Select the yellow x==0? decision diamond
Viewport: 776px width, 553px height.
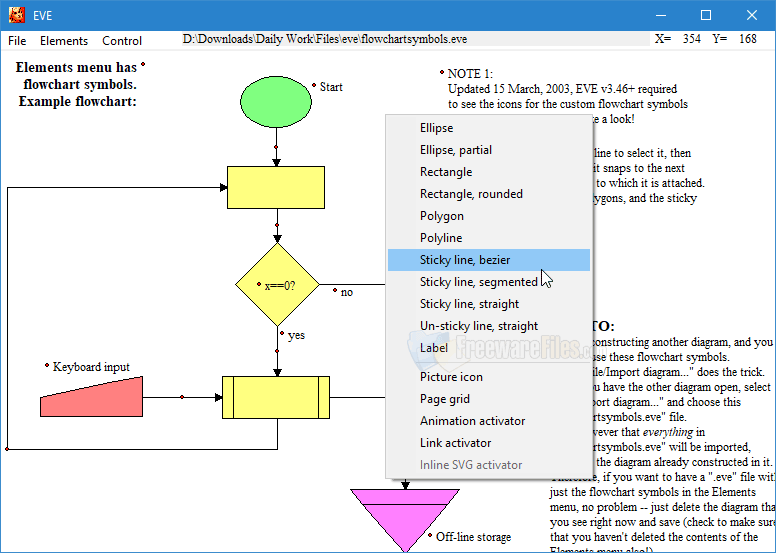coord(277,285)
